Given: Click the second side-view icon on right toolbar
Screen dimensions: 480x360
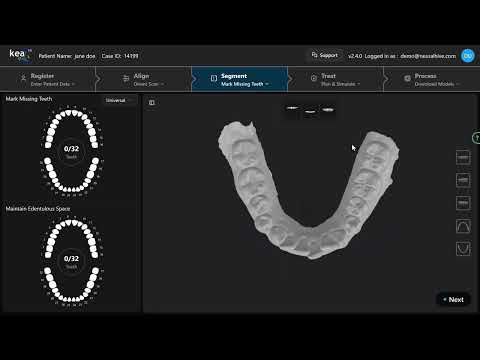Looking at the screenshot, I should pos(463,180).
